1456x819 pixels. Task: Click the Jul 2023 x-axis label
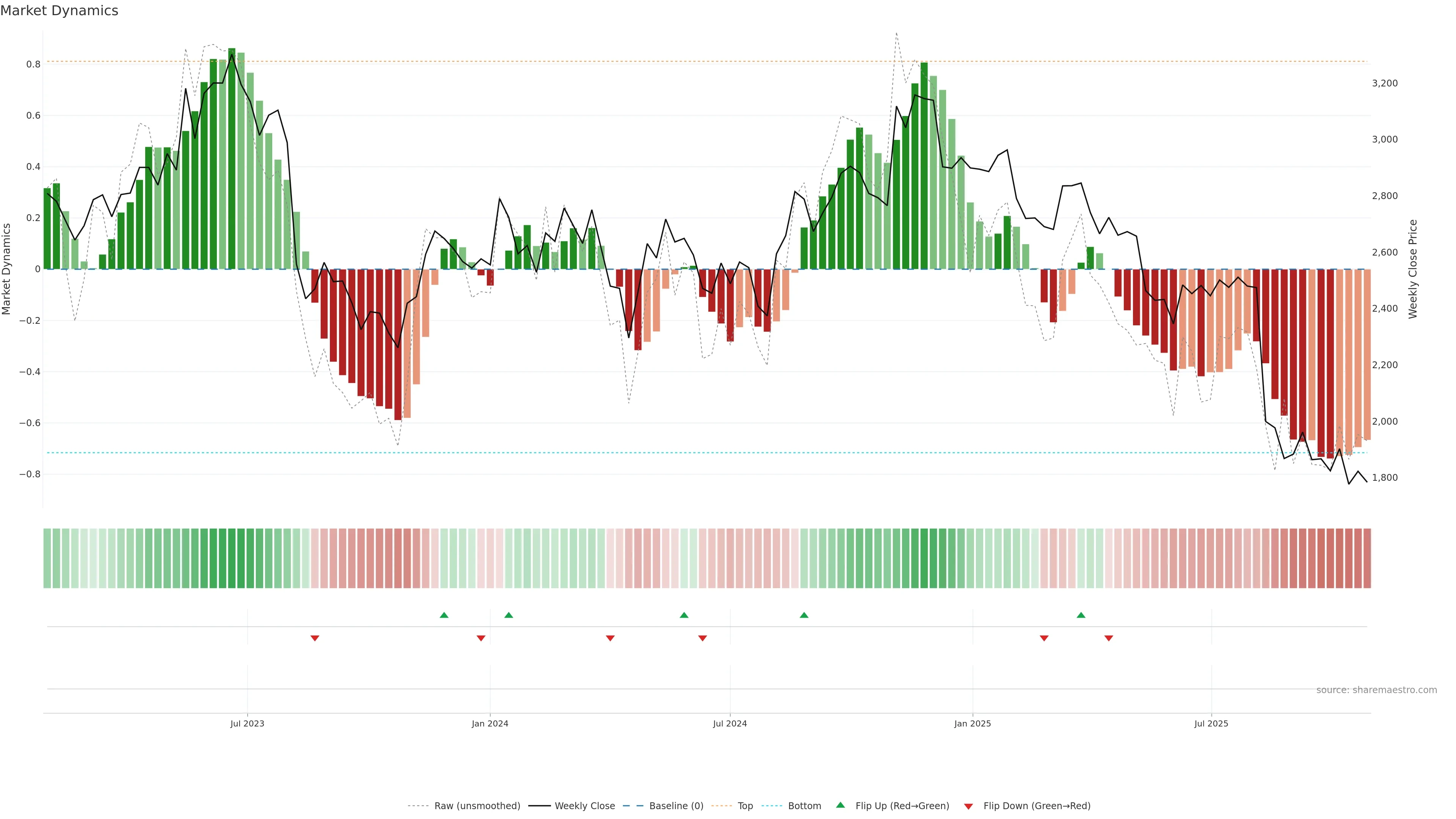[247, 723]
